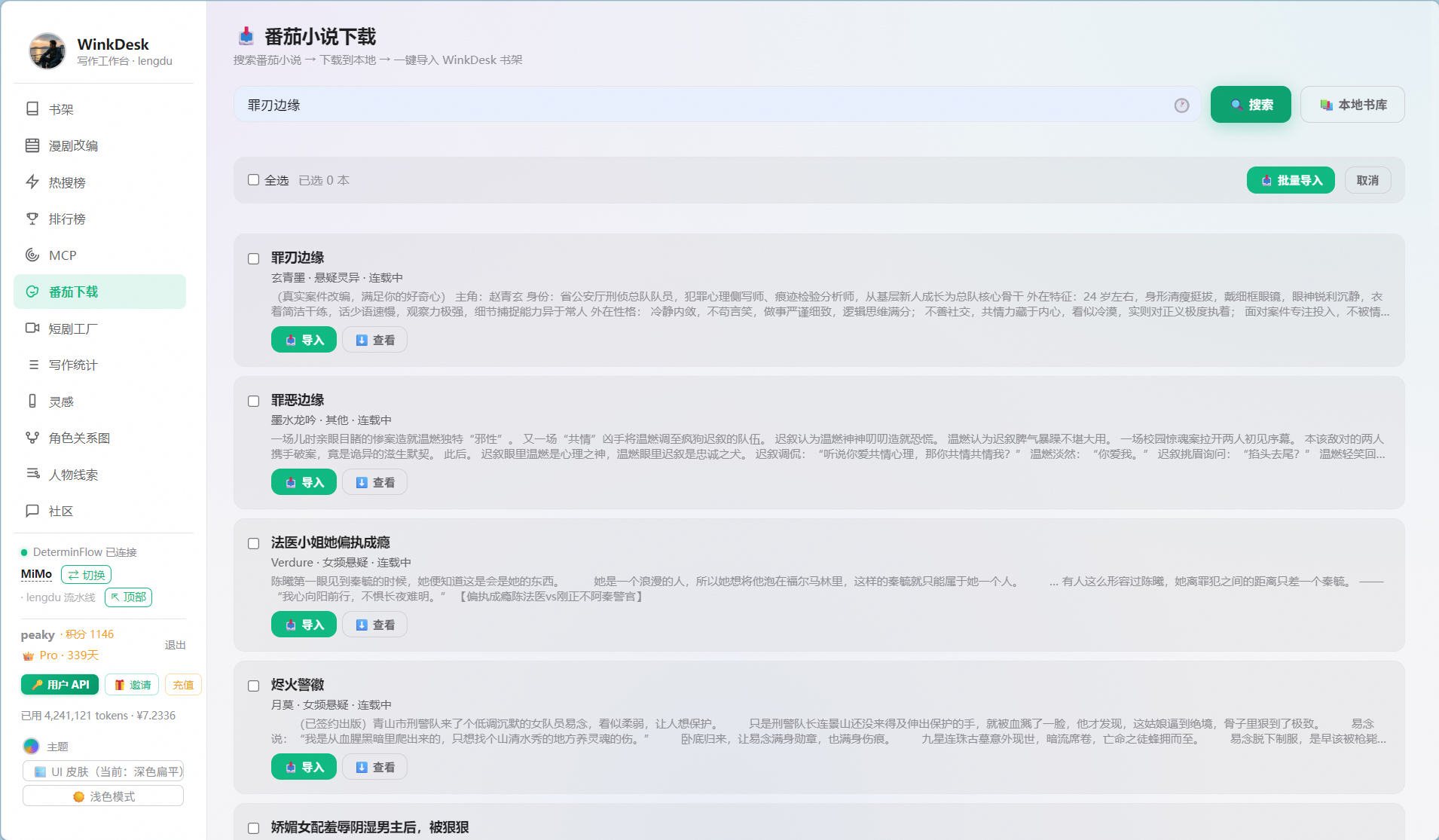Click 切换 to switch the MiMo model

[x=86, y=575]
